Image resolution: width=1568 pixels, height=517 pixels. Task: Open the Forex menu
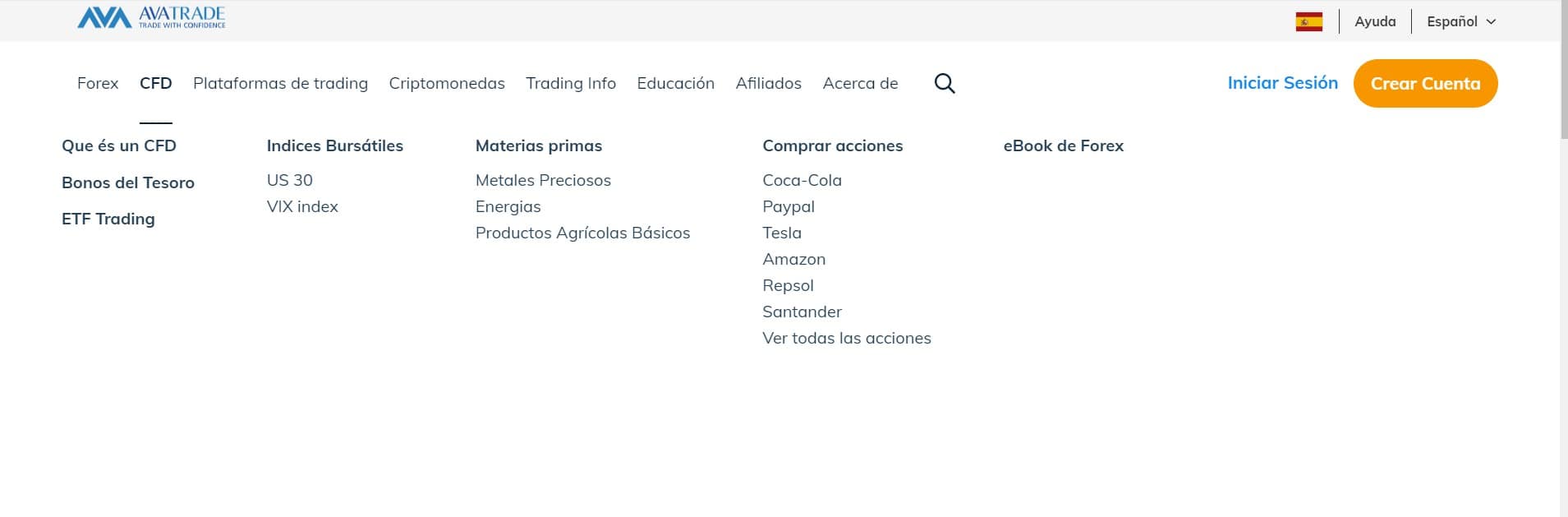point(98,83)
